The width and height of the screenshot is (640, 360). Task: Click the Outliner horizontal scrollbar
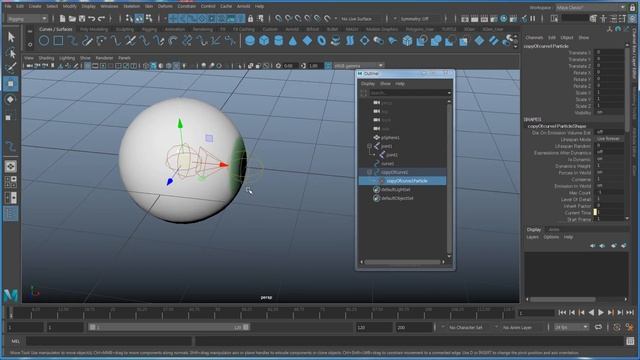pos(402,262)
